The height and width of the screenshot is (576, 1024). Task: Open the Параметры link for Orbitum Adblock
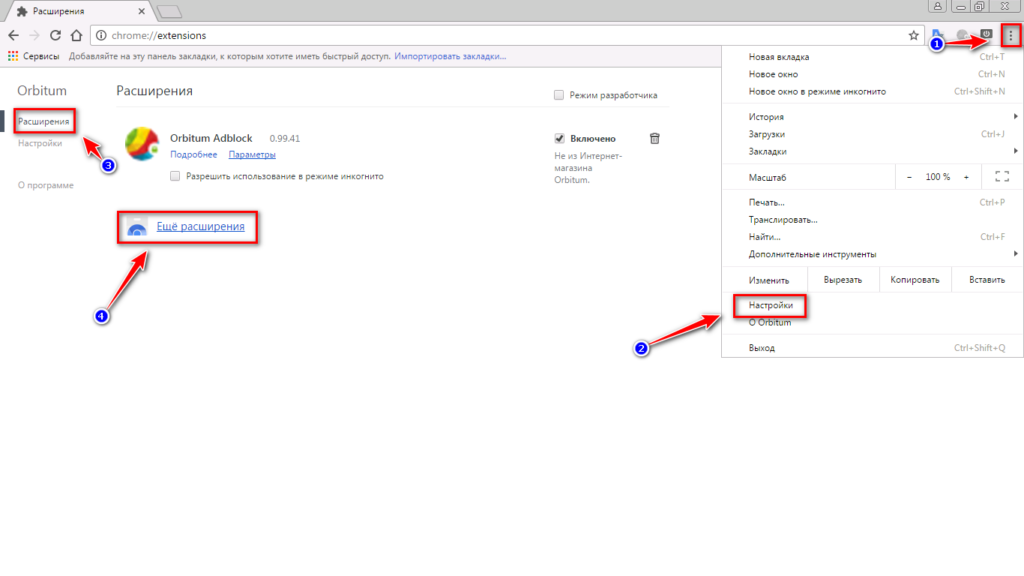252,155
